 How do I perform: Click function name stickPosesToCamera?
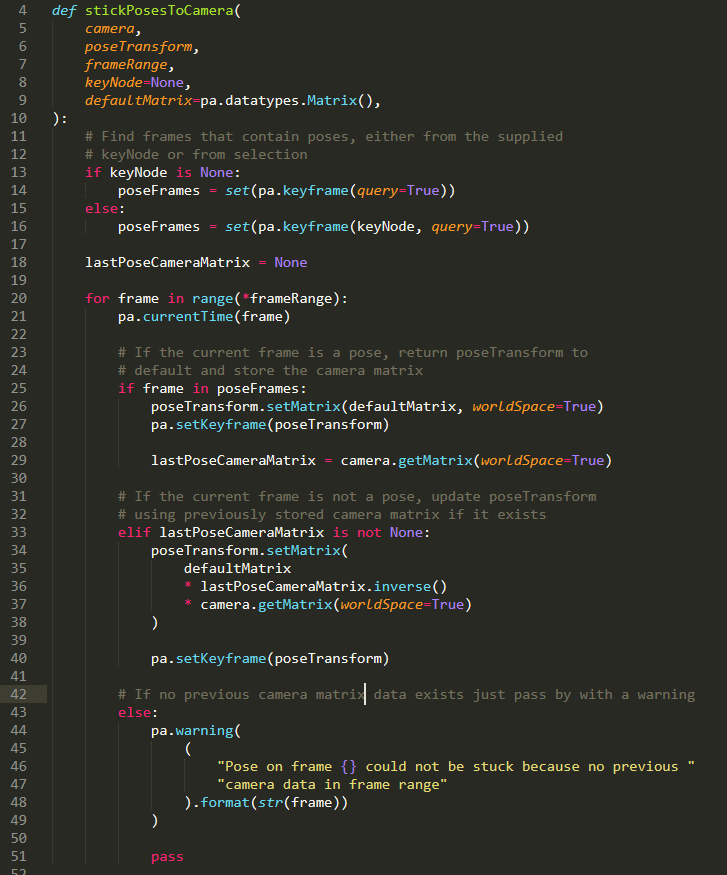pos(159,11)
